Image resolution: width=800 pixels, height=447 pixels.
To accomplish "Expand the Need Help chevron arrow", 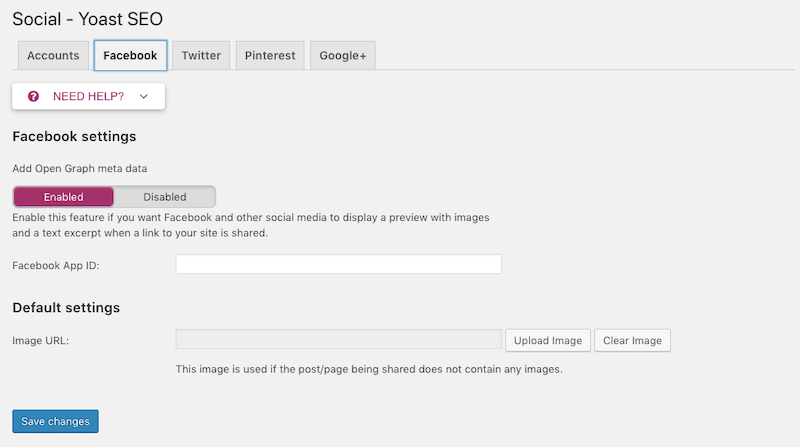I will click(144, 96).
